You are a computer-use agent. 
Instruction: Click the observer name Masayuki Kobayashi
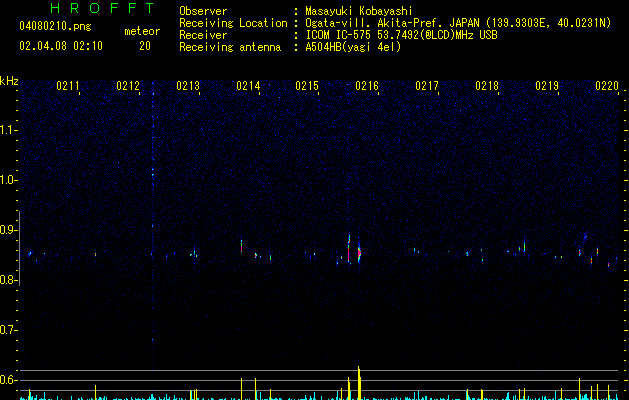[358, 11]
